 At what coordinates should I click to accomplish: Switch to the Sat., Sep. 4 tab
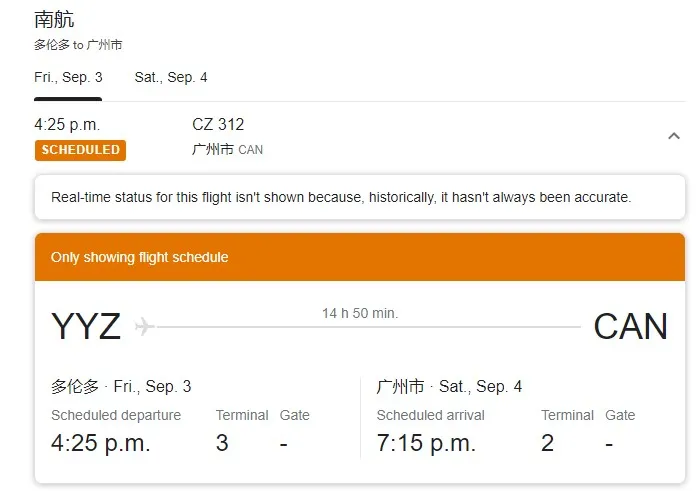171,78
